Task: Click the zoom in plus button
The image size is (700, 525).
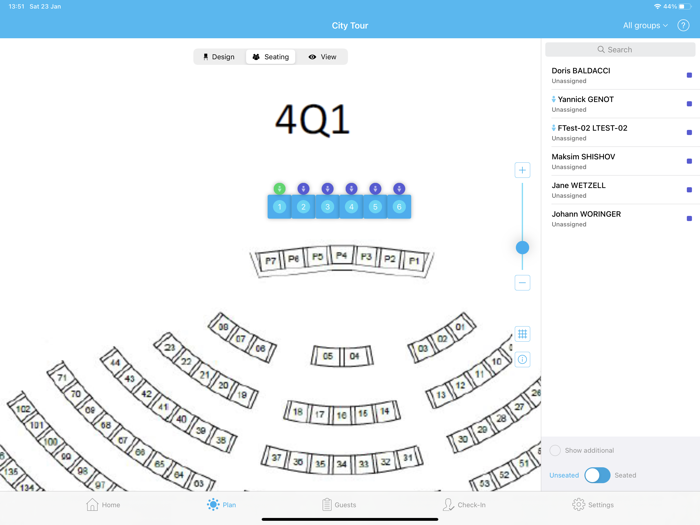Action: 522,170
